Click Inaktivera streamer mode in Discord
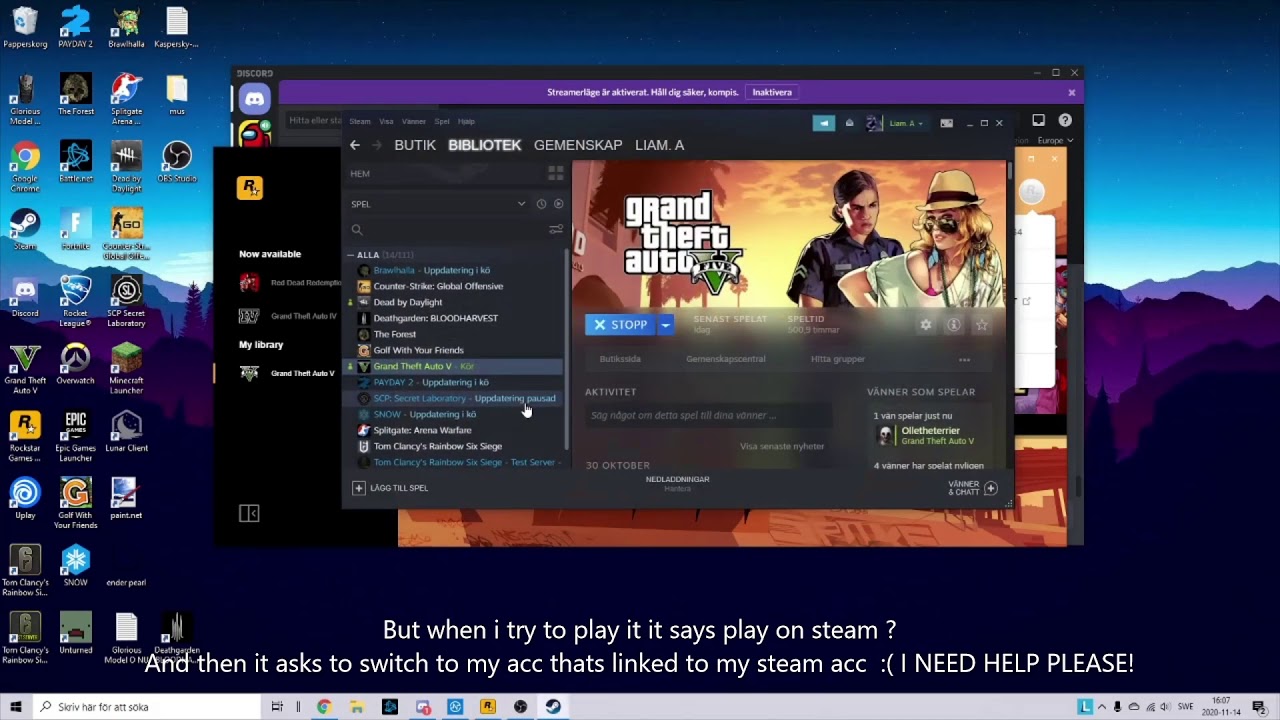Screen dimensions: 1280x720 tap(772, 92)
